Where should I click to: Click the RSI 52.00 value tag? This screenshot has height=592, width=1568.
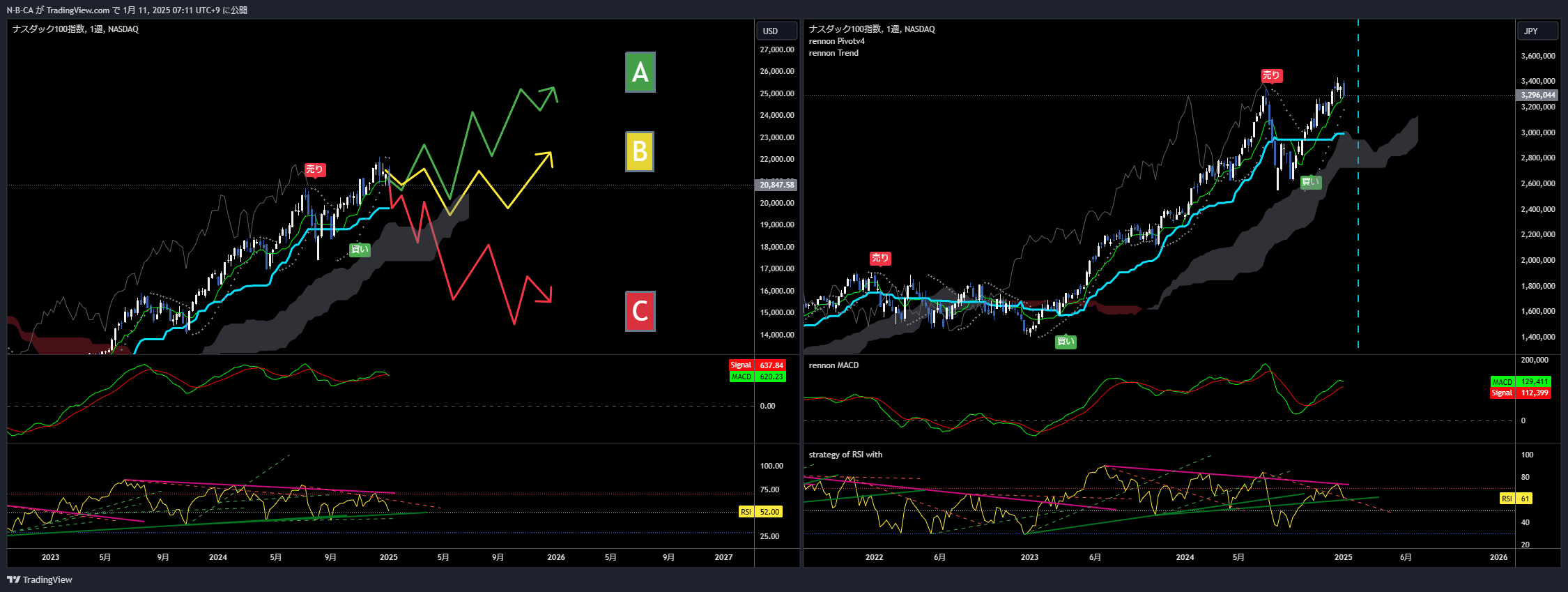click(x=760, y=512)
